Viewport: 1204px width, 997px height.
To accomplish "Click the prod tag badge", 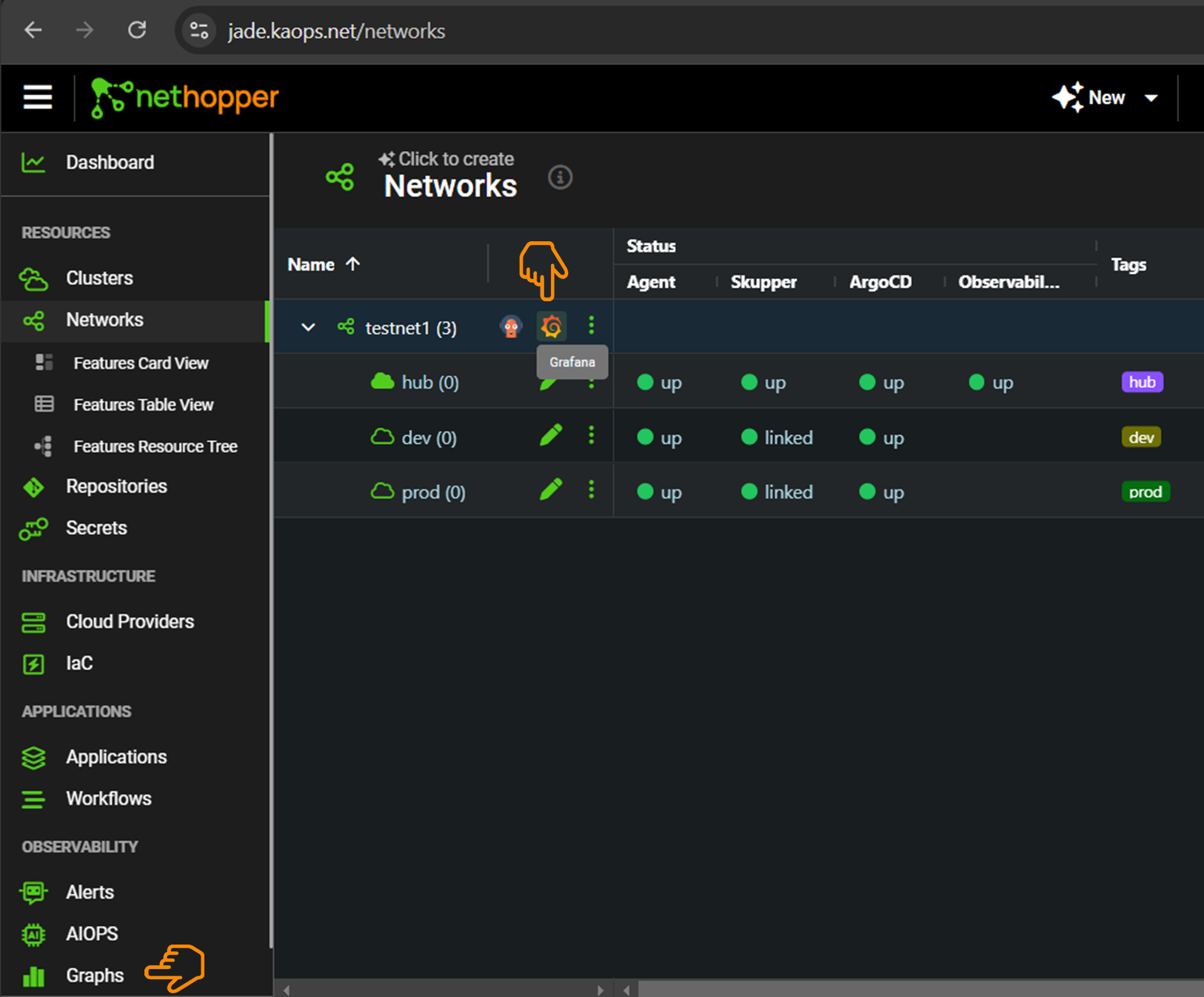I will tap(1146, 492).
